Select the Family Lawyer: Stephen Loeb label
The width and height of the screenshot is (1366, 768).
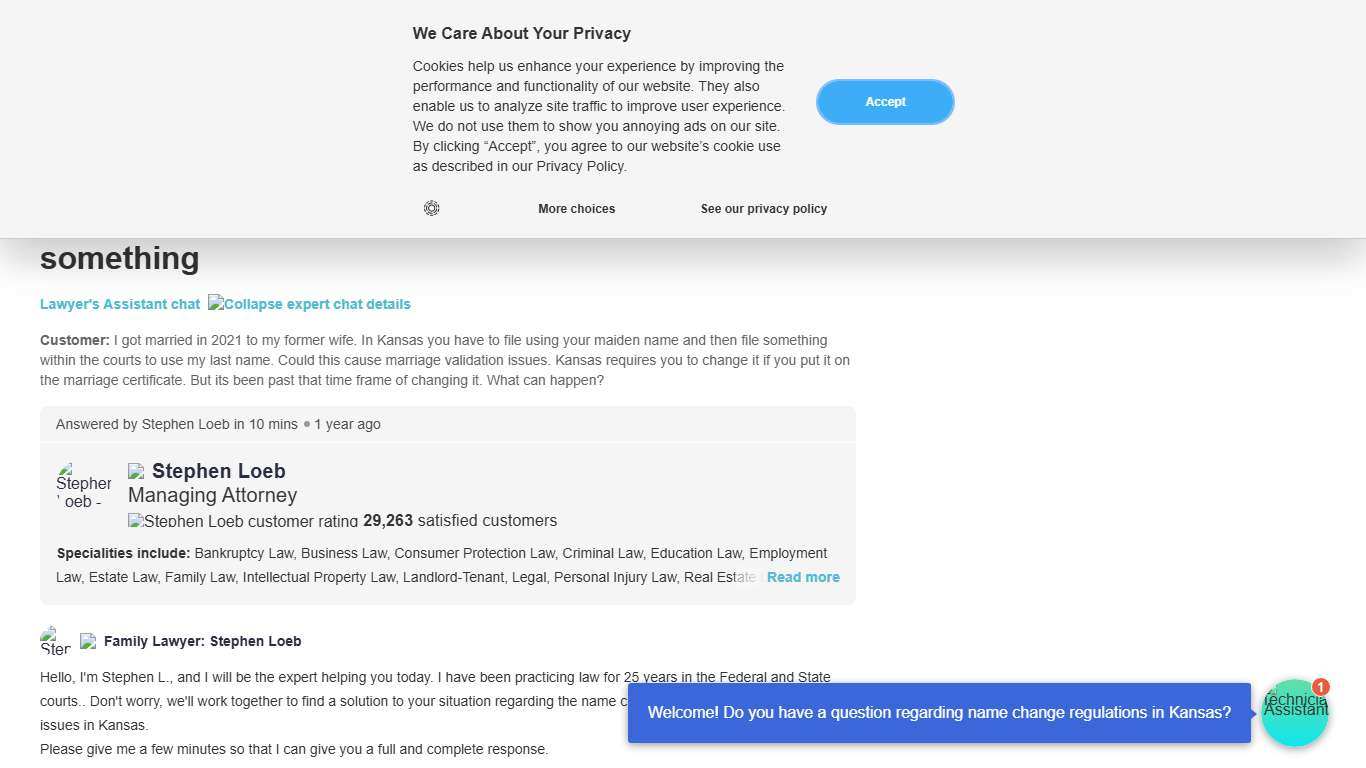click(202, 641)
